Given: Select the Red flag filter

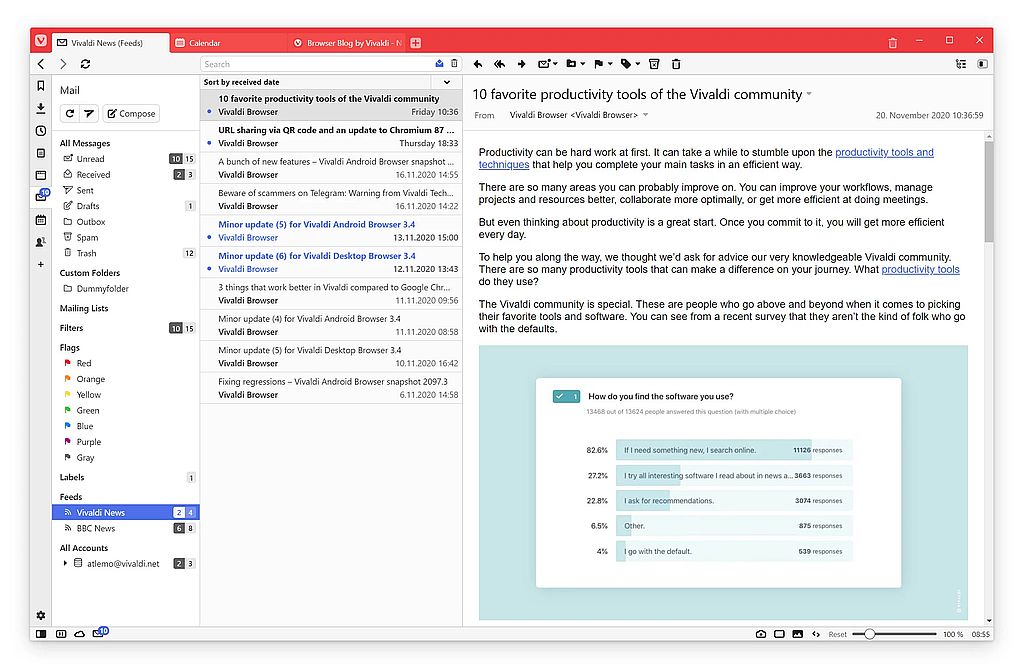Looking at the screenshot, I should point(125,363).
